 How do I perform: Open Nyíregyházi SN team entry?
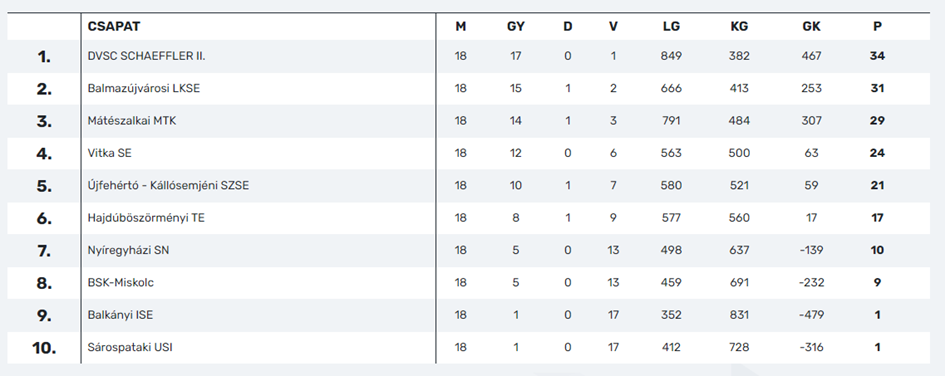pos(128,251)
